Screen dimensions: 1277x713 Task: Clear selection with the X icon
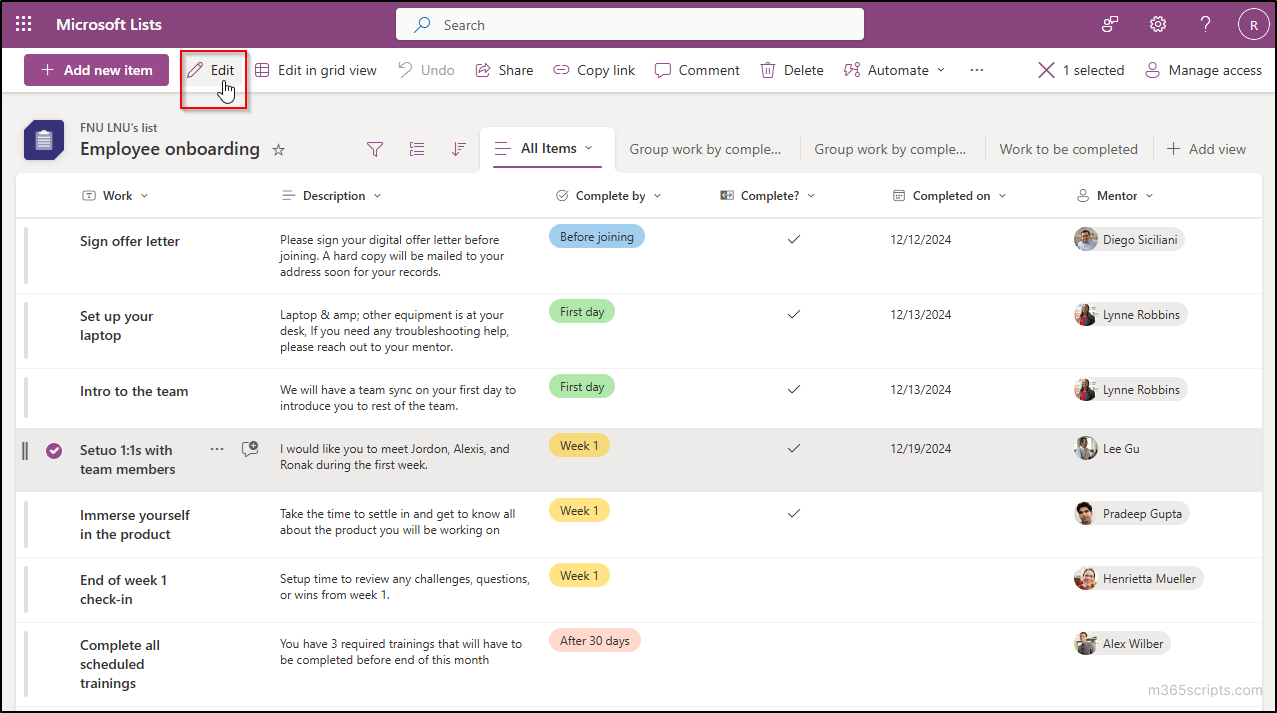[x=1046, y=70]
